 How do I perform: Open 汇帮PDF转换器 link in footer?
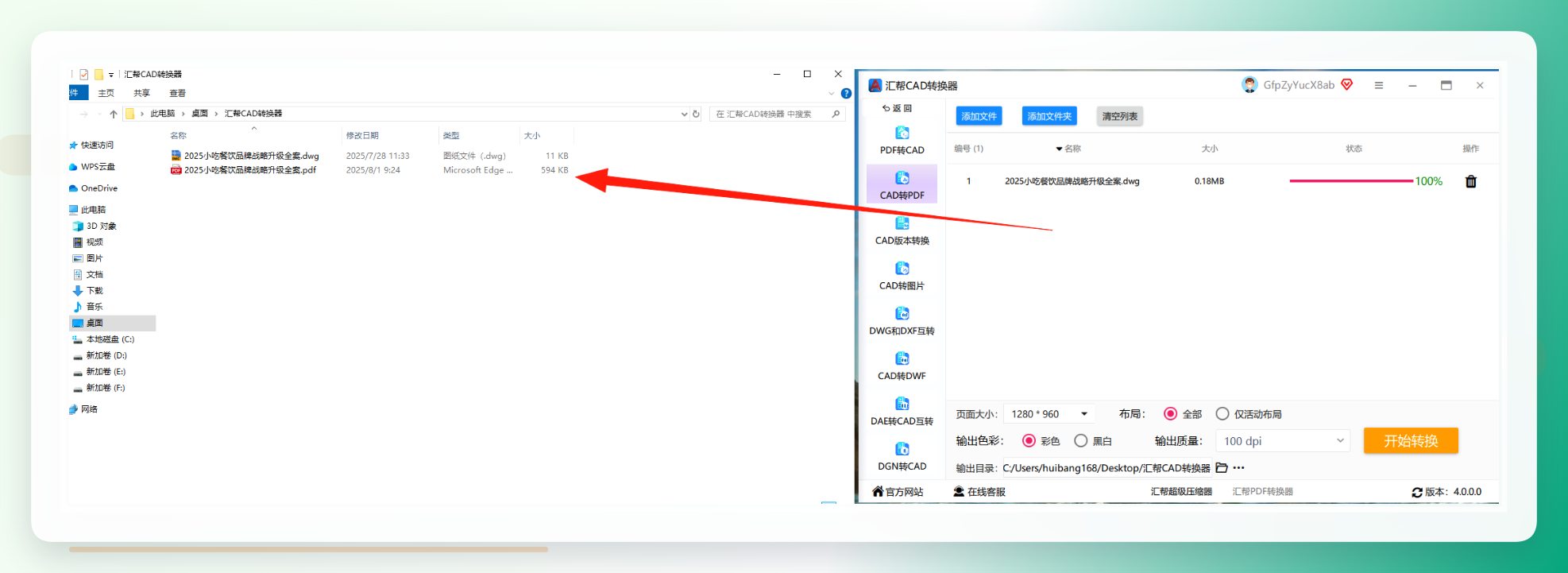(x=1262, y=492)
